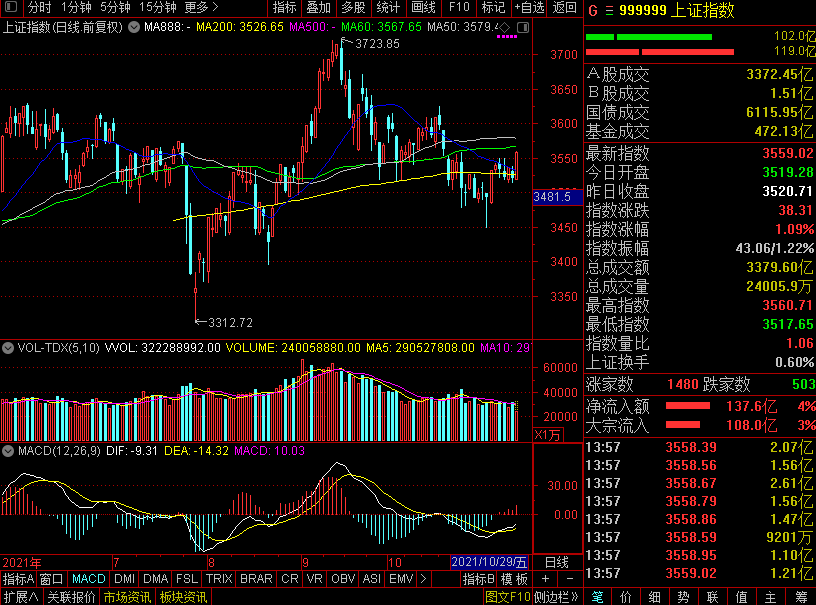The height and width of the screenshot is (605, 816).
Task: Toggle 标记 marker mode
Action: [493, 7]
